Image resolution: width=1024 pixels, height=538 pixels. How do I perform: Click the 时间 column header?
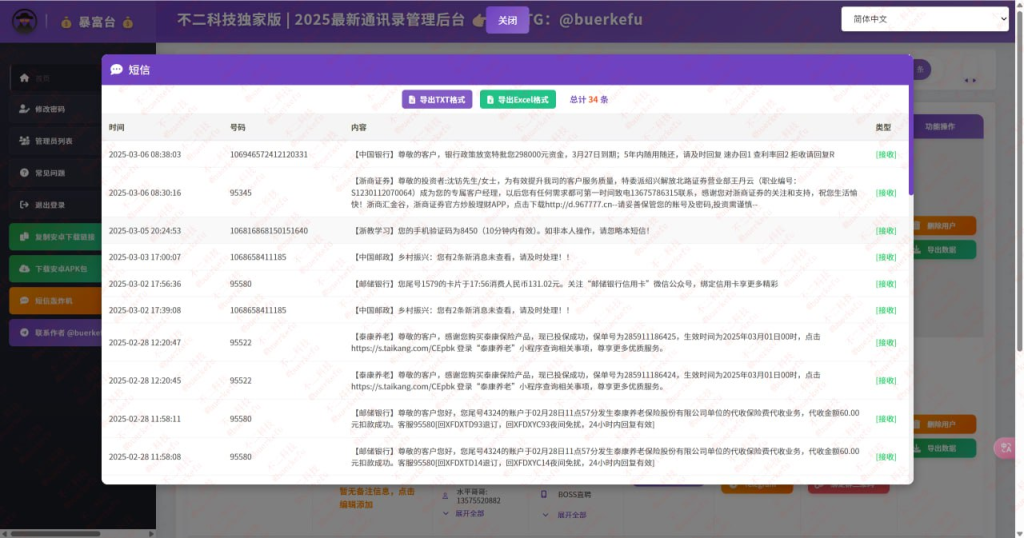(116, 127)
